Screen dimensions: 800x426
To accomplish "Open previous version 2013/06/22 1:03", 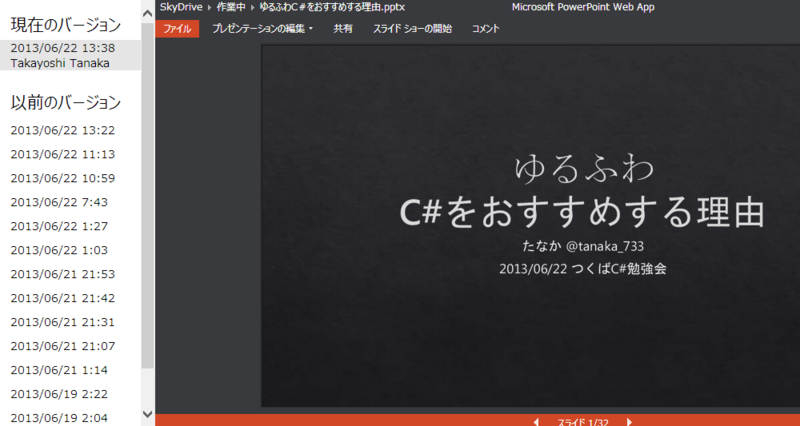I will [x=59, y=250].
